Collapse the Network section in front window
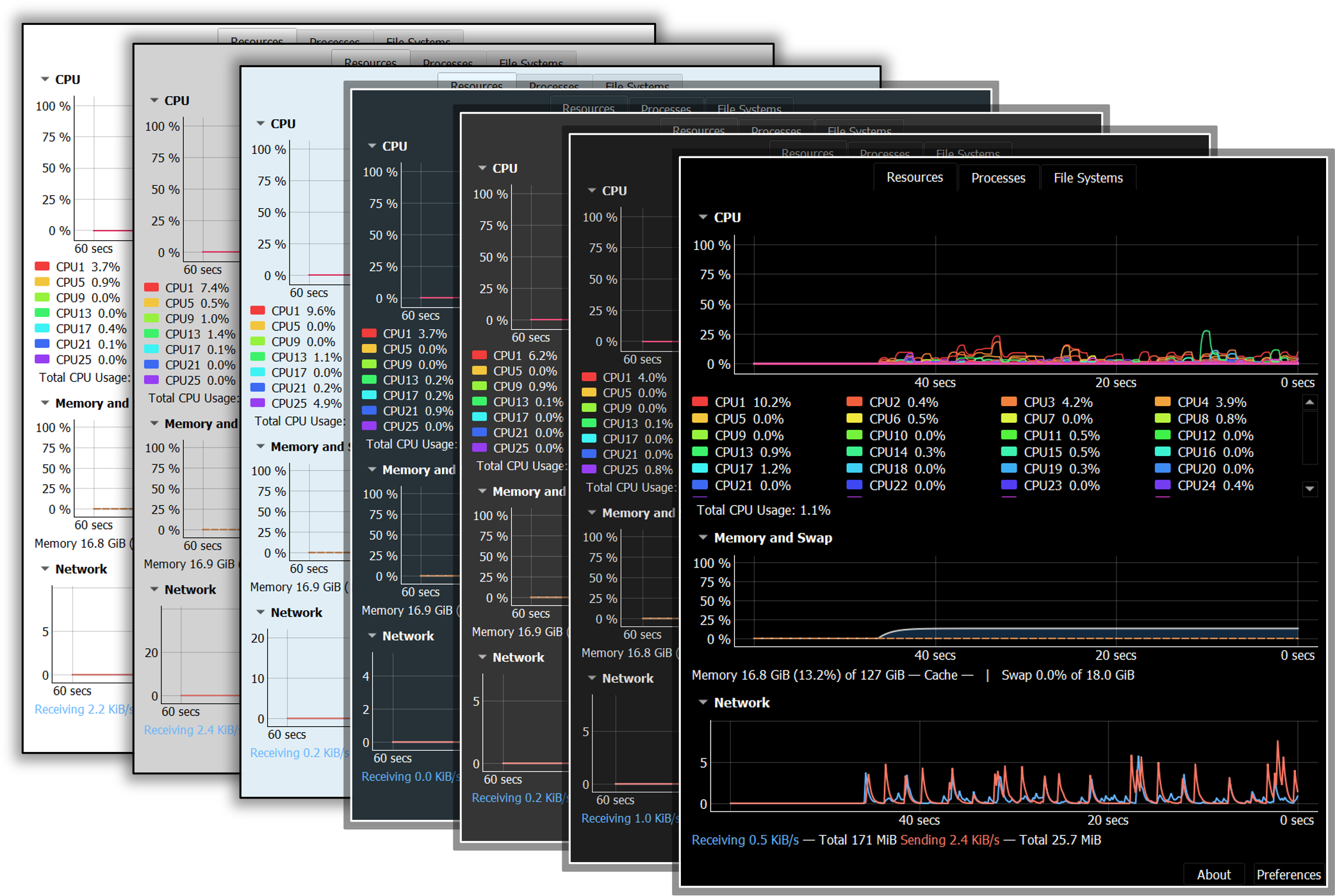 (x=703, y=703)
